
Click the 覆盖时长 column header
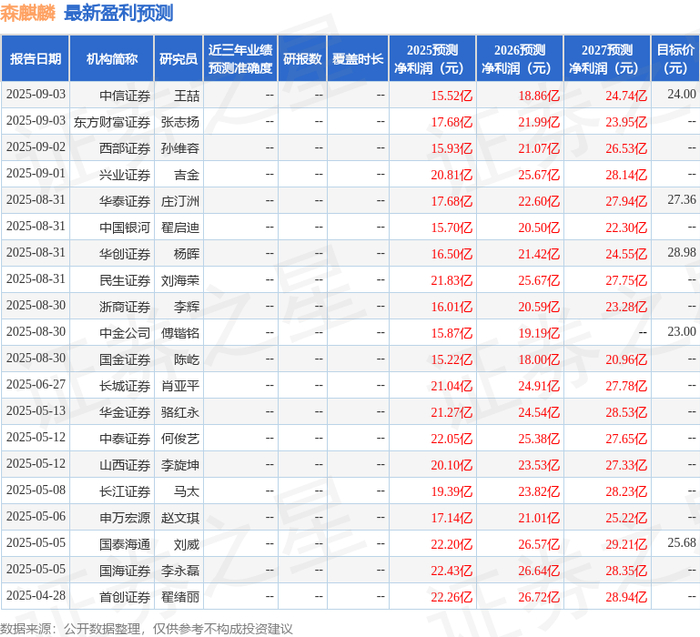coord(358,58)
